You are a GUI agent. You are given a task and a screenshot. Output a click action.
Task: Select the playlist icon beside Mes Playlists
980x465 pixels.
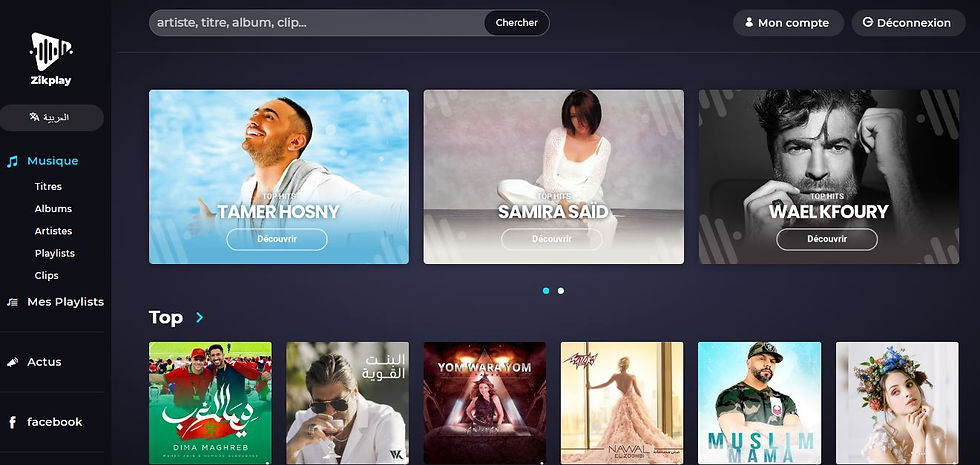[x=12, y=302]
